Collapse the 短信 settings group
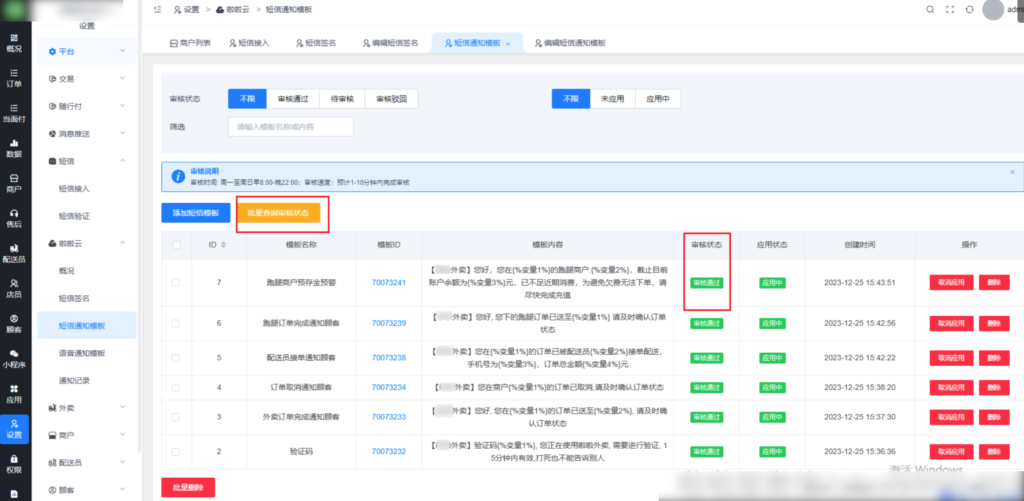1024x501 pixels. point(86,161)
